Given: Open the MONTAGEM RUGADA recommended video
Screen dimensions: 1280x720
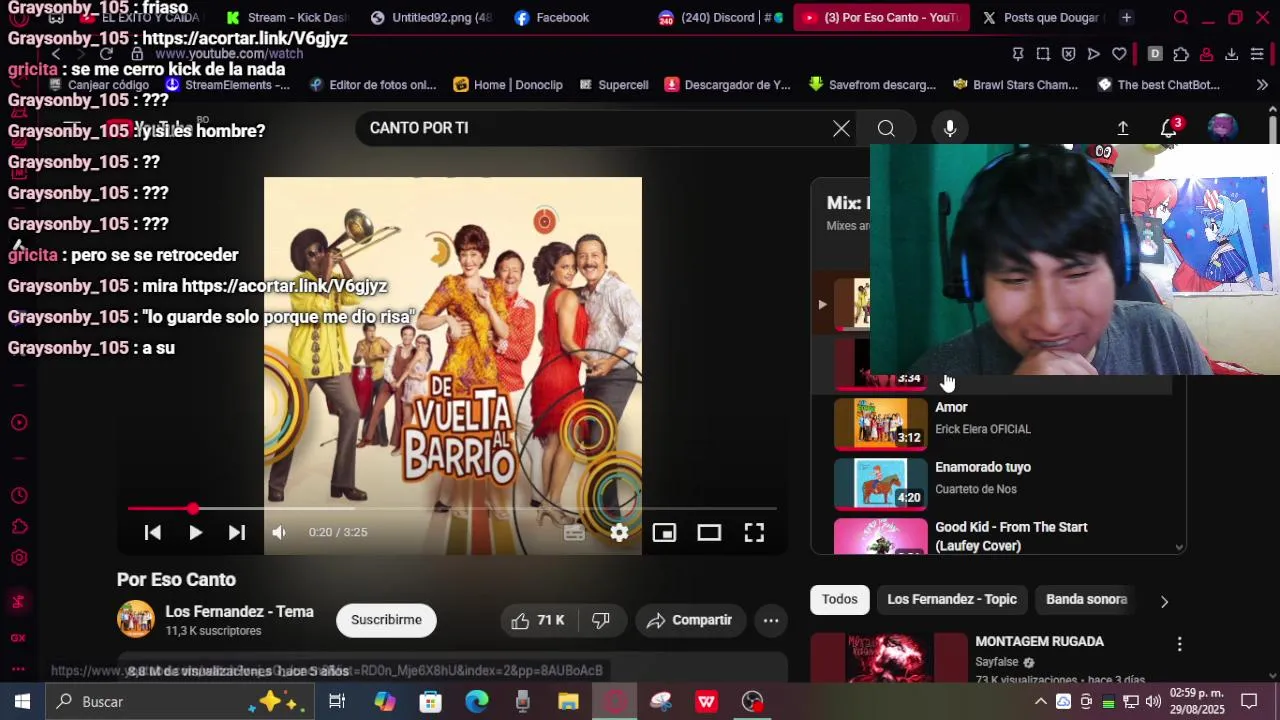Looking at the screenshot, I should (1039, 642).
